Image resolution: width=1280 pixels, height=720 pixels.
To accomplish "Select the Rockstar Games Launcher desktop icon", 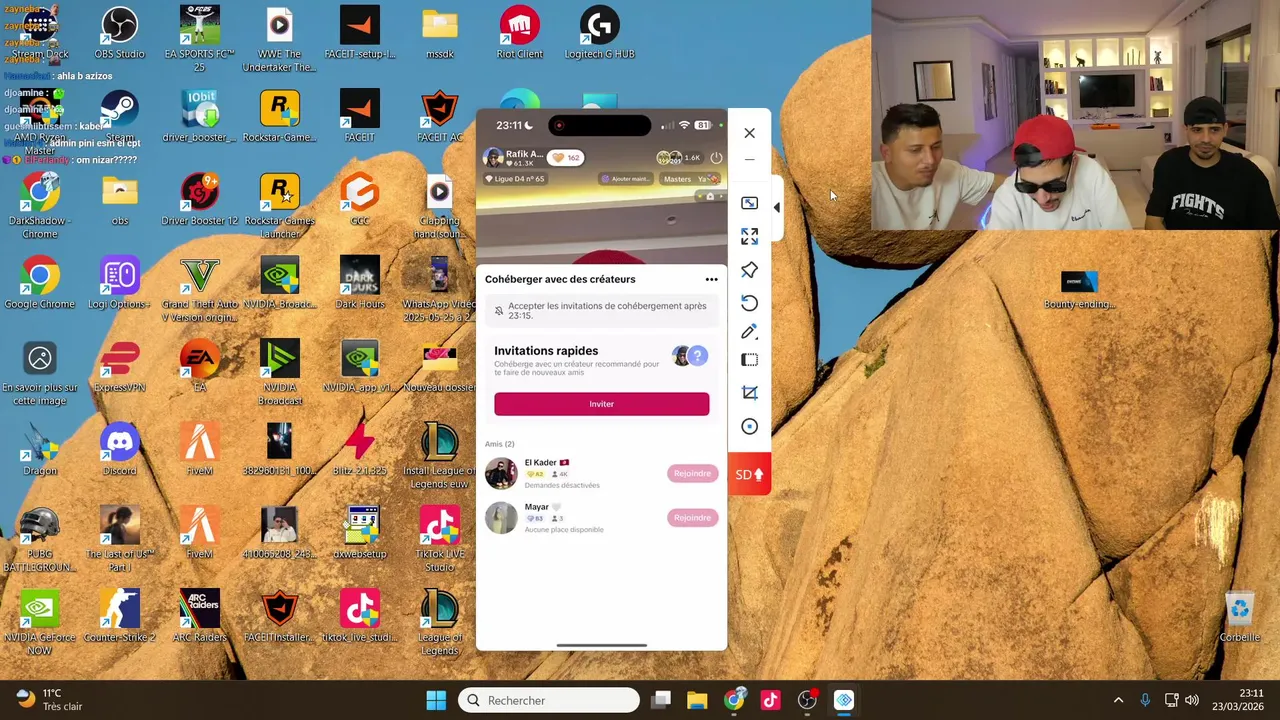I will (280, 207).
